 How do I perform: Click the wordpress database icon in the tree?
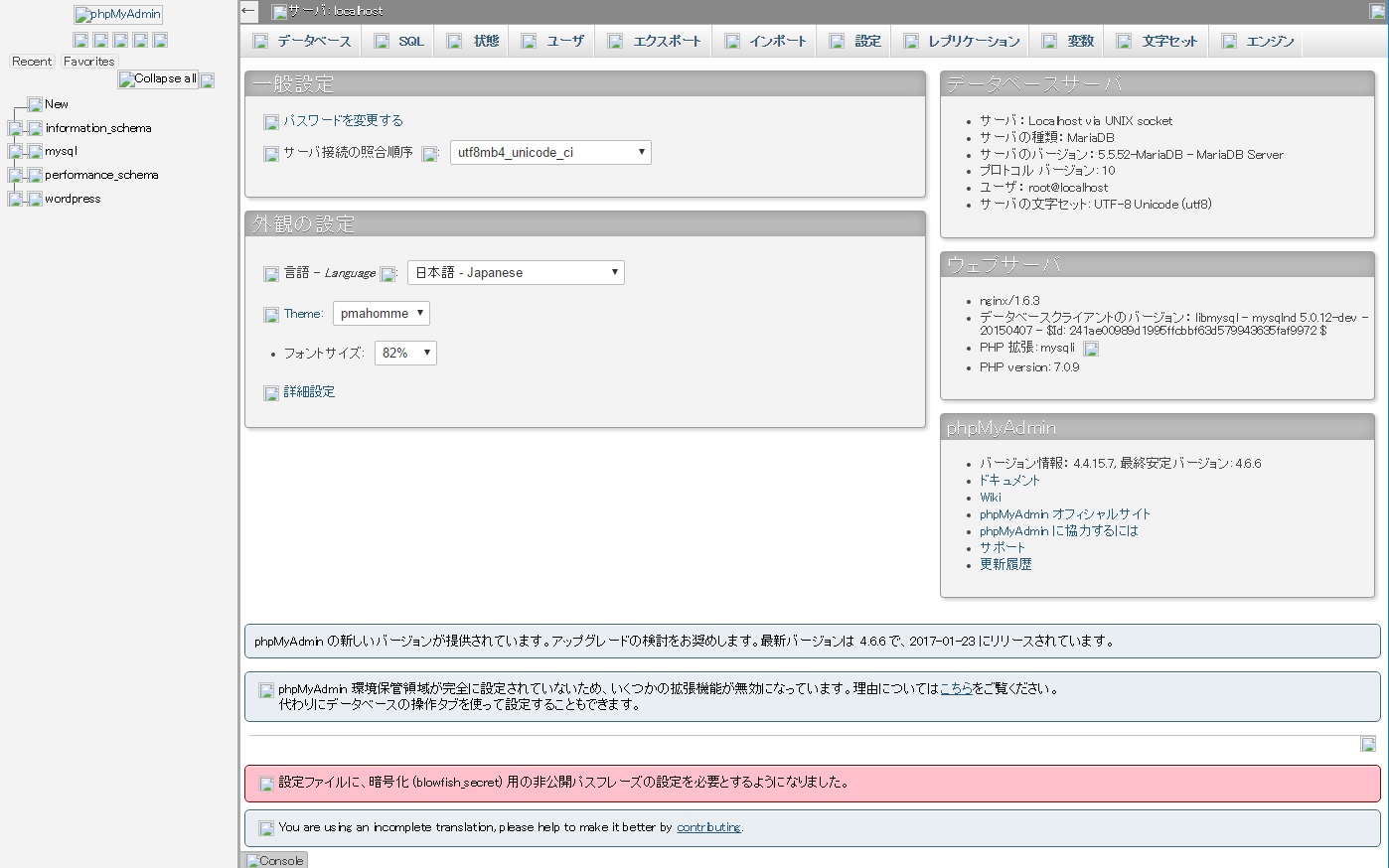click(35, 199)
